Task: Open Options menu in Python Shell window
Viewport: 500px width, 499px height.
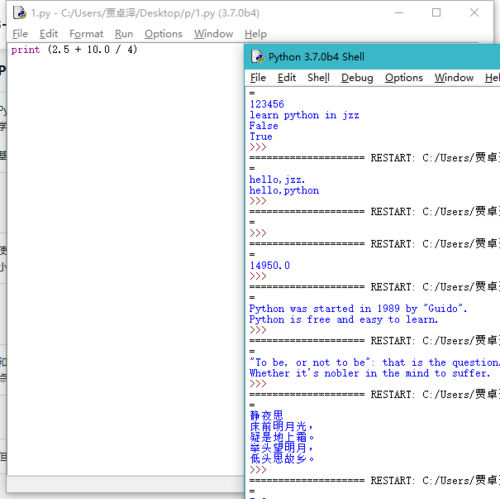Action: point(404,78)
